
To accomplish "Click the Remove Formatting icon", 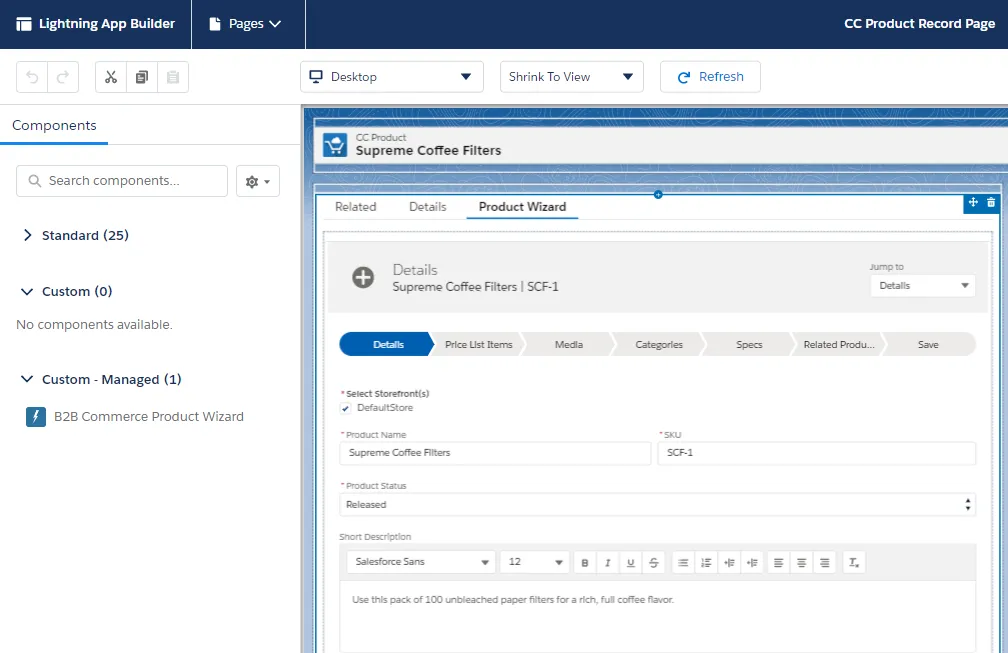I will (x=854, y=562).
